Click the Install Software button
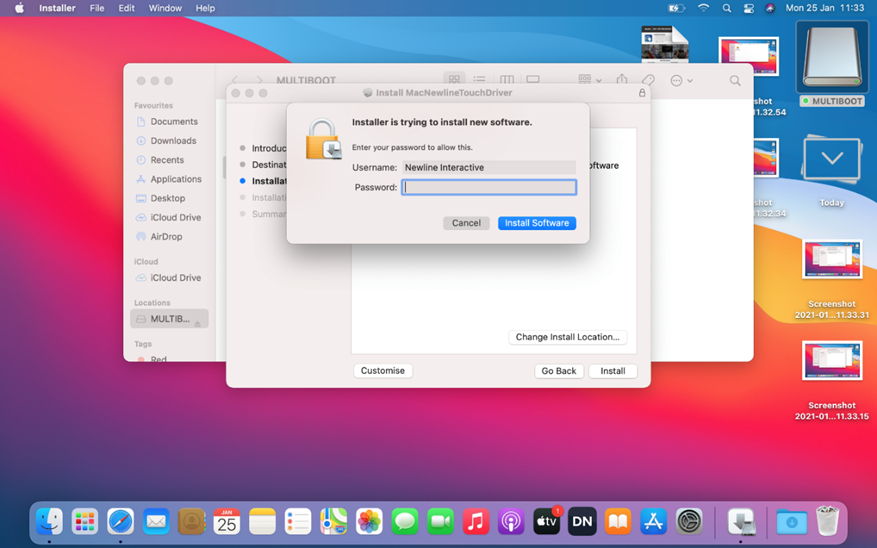Screen dimensions: 877x548 (537, 223)
